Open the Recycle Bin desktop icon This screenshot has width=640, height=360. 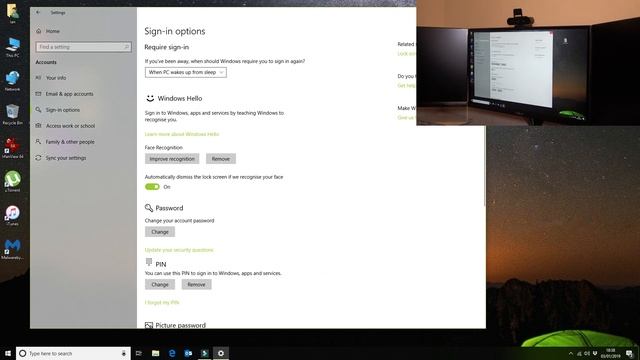tap(13, 114)
